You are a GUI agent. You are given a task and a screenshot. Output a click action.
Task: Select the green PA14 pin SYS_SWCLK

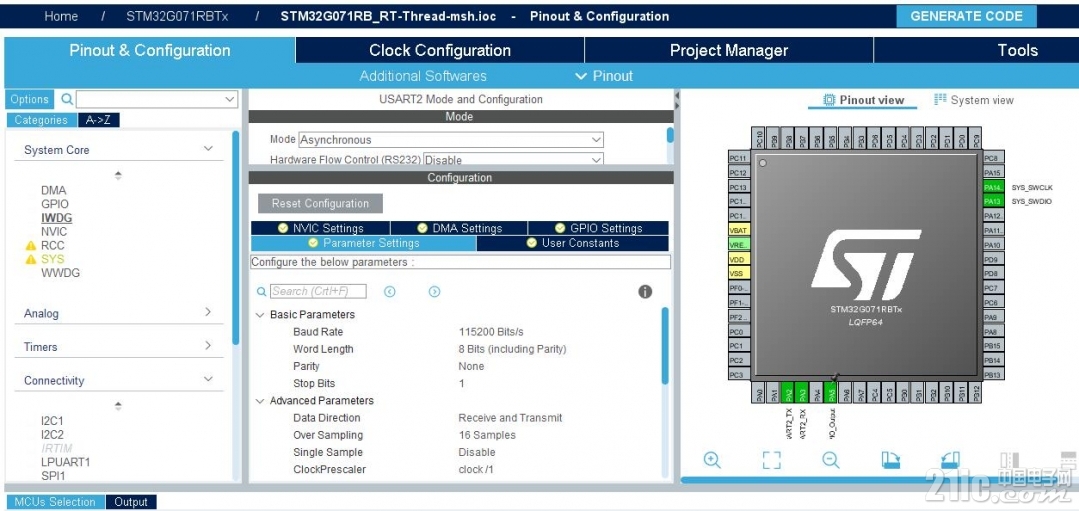[x=993, y=187]
